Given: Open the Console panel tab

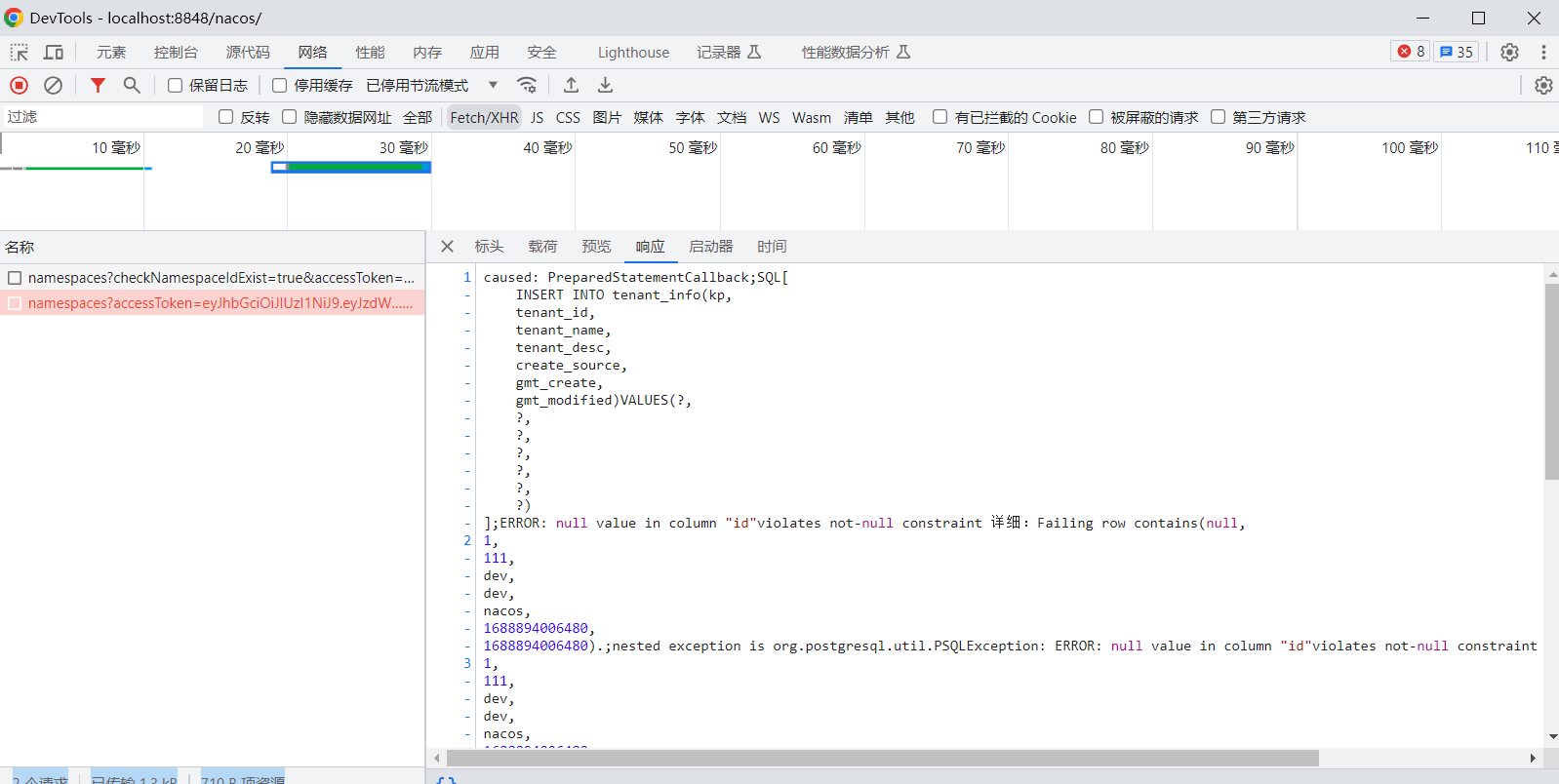Looking at the screenshot, I should [176, 53].
